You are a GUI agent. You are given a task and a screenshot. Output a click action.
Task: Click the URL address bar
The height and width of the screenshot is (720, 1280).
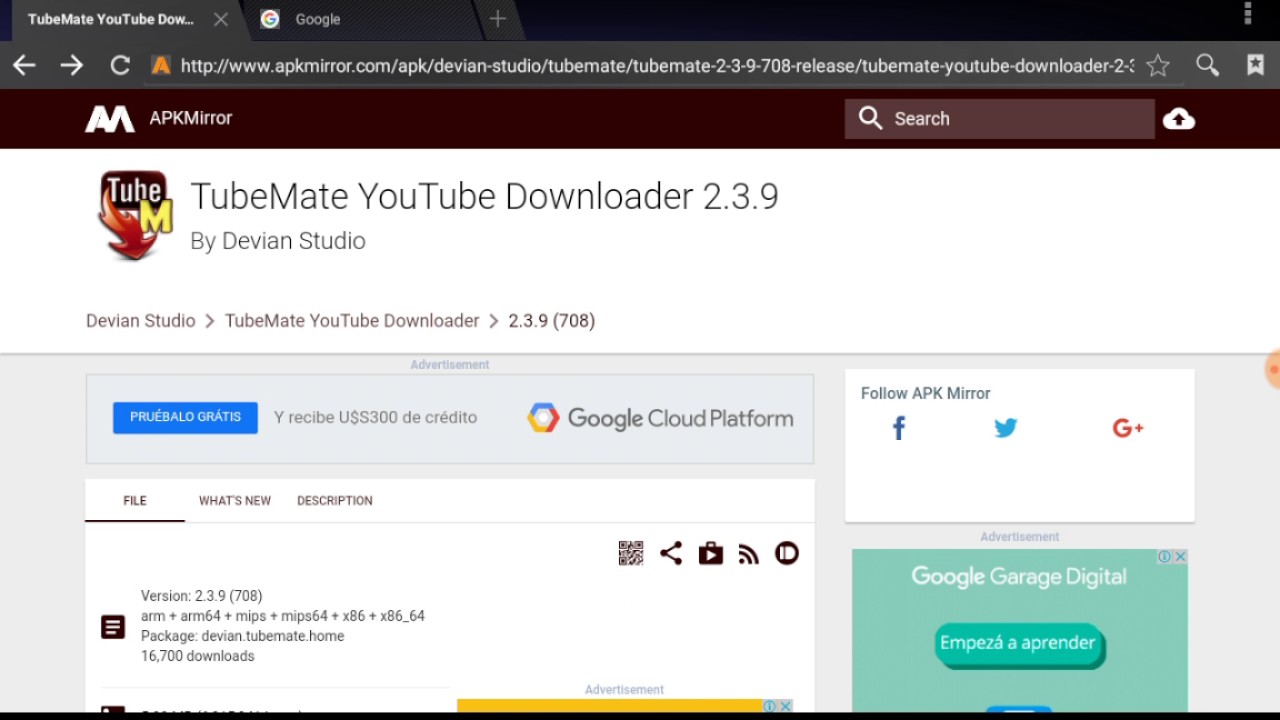coord(657,66)
